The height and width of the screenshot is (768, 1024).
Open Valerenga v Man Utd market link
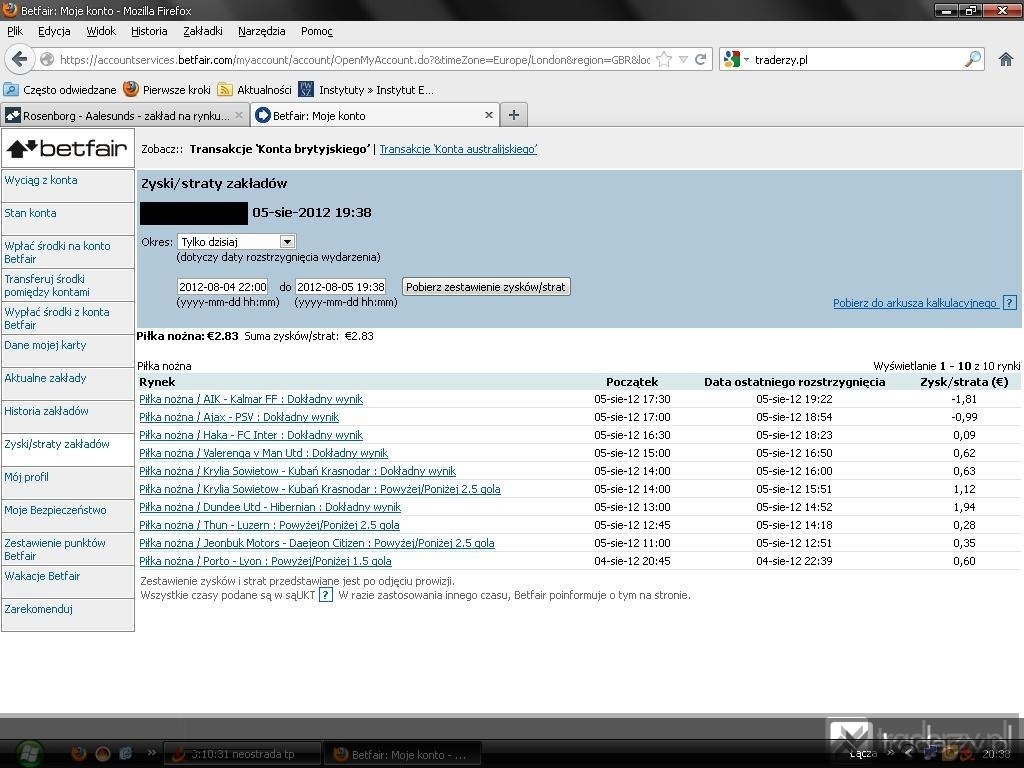(x=263, y=453)
